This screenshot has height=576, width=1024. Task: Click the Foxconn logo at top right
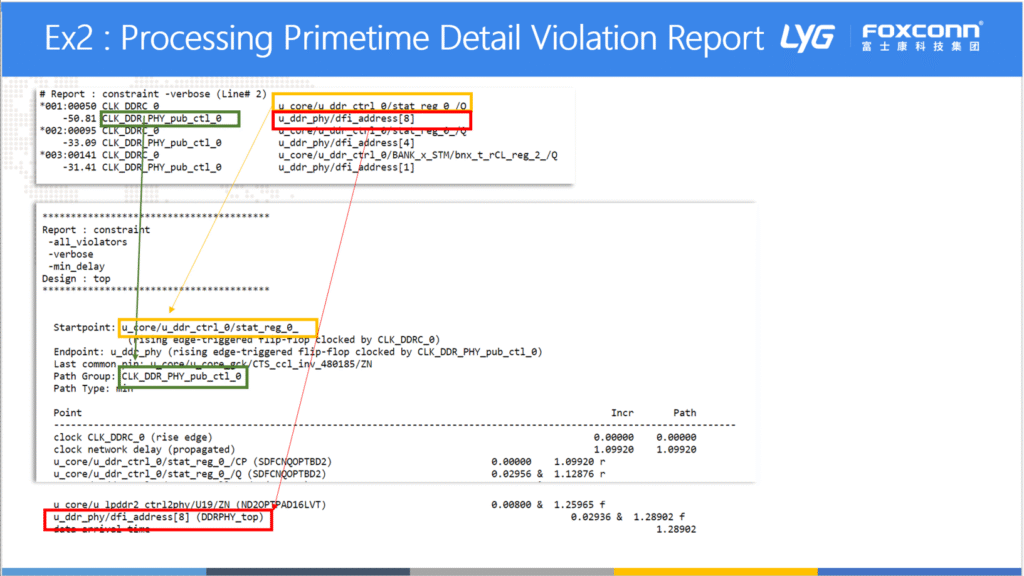point(921,37)
